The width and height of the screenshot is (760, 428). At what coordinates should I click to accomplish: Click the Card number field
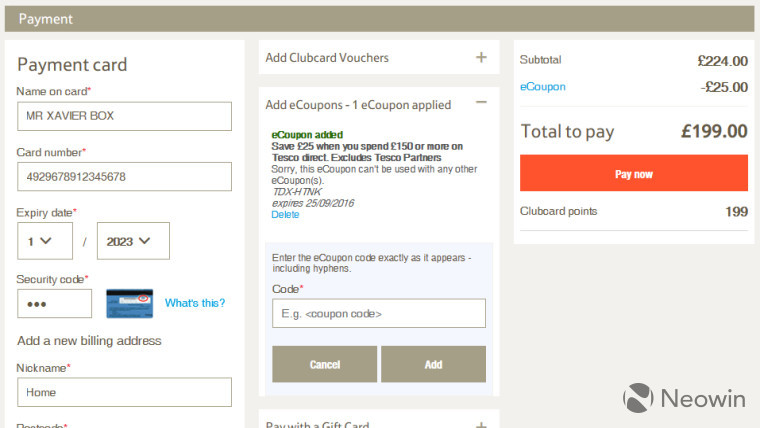click(125, 176)
